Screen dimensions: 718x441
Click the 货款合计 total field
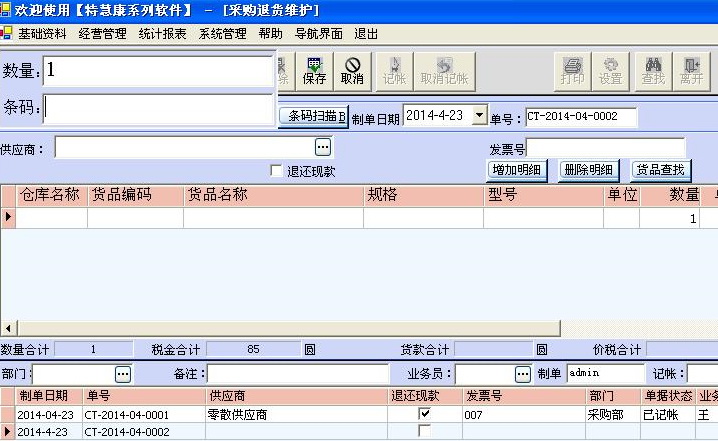coord(494,349)
